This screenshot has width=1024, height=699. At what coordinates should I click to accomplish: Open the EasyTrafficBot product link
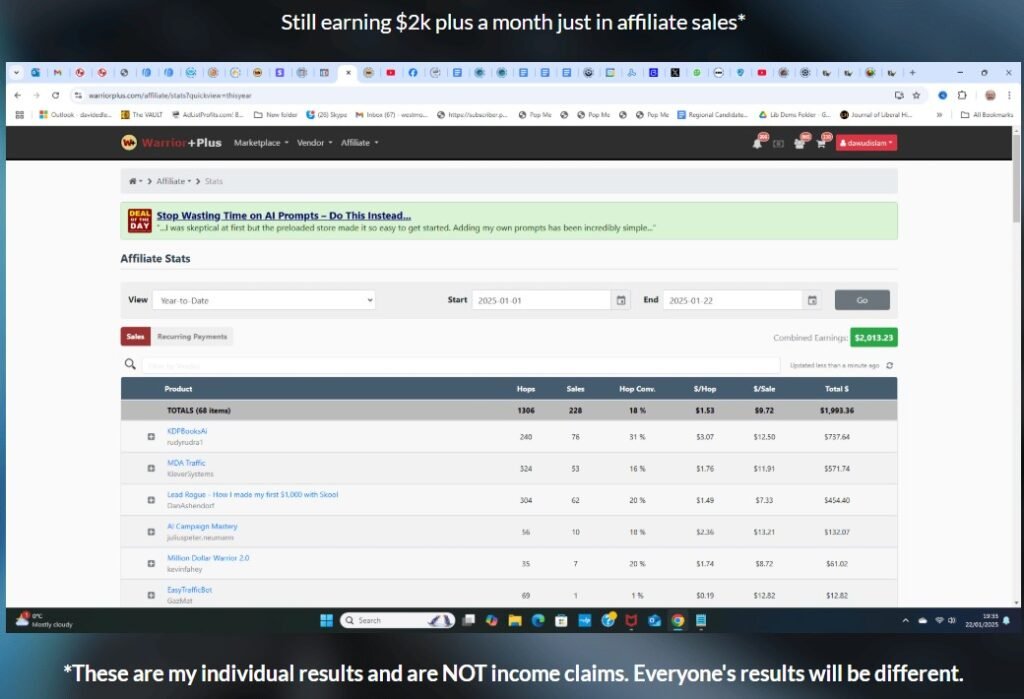point(189,589)
